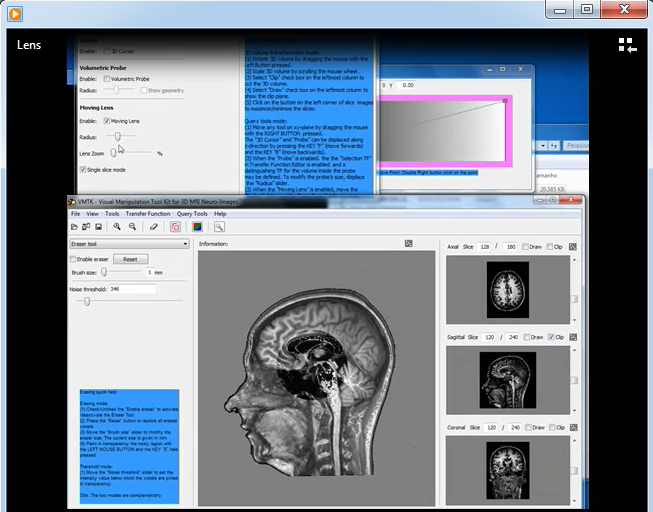Click the Open file toolbar icon
The image size is (653, 512).
[x=75, y=227]
